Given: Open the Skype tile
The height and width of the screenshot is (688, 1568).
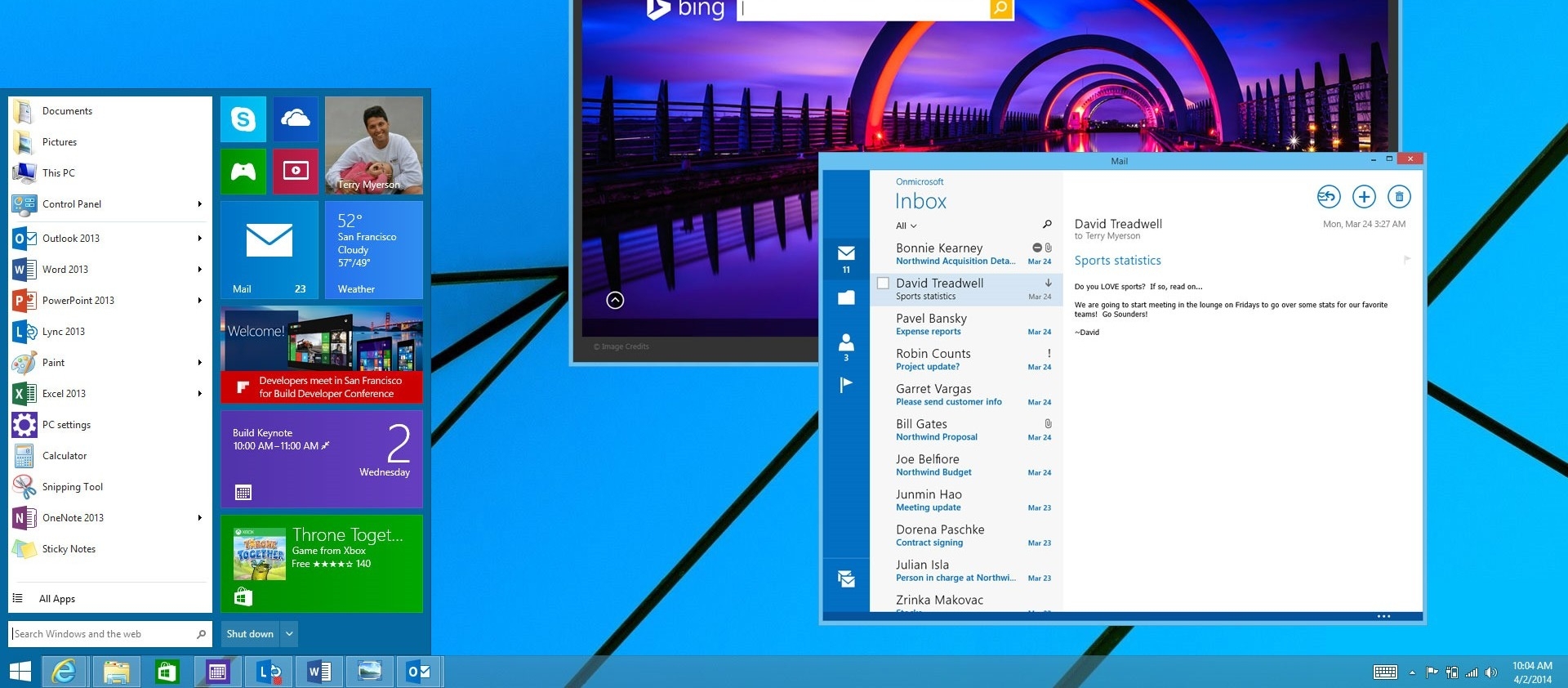Looking at the screenshot, I should coord(243,119).
